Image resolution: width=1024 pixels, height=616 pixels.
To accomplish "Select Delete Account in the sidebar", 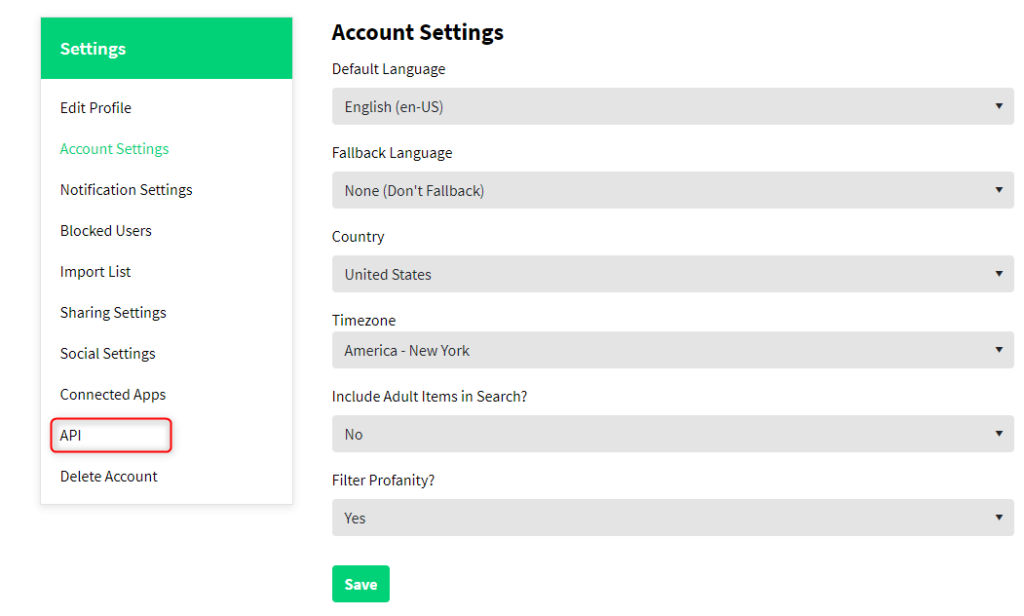I will click(109, 477).
